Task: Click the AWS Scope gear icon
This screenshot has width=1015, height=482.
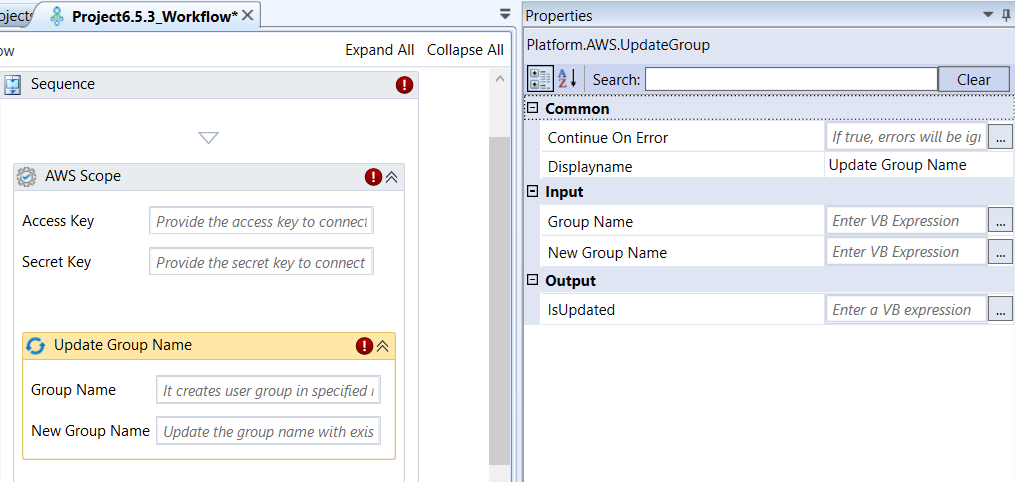Action: pyautogui.click(x=27, y=177)
